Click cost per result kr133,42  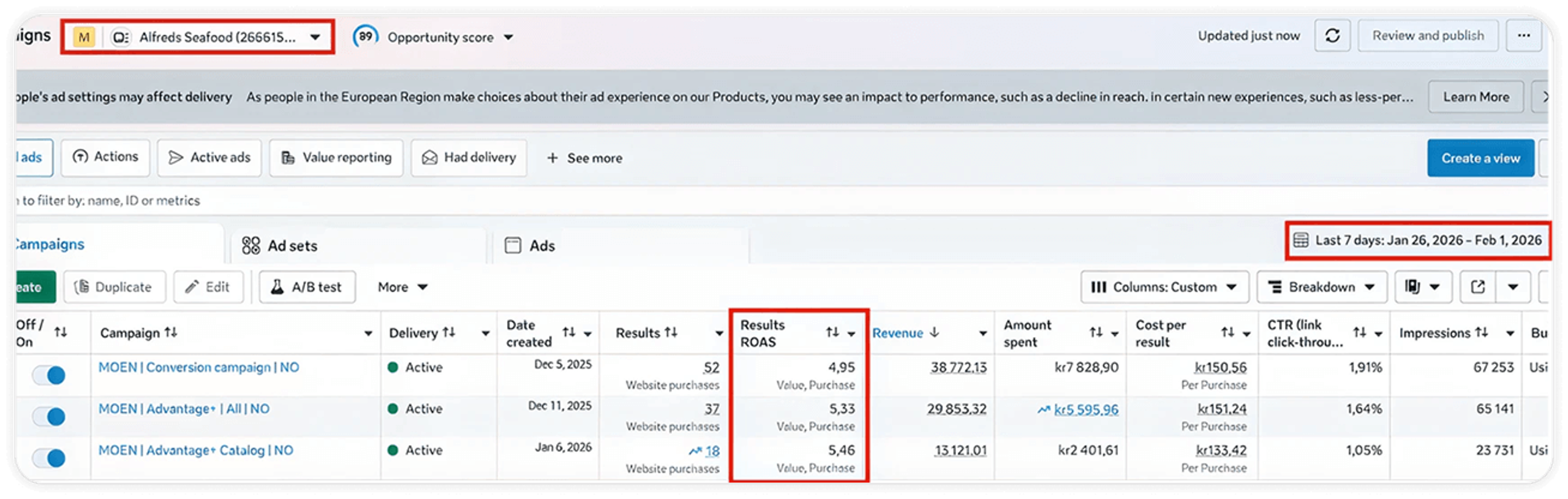[x=1221, y=451]
